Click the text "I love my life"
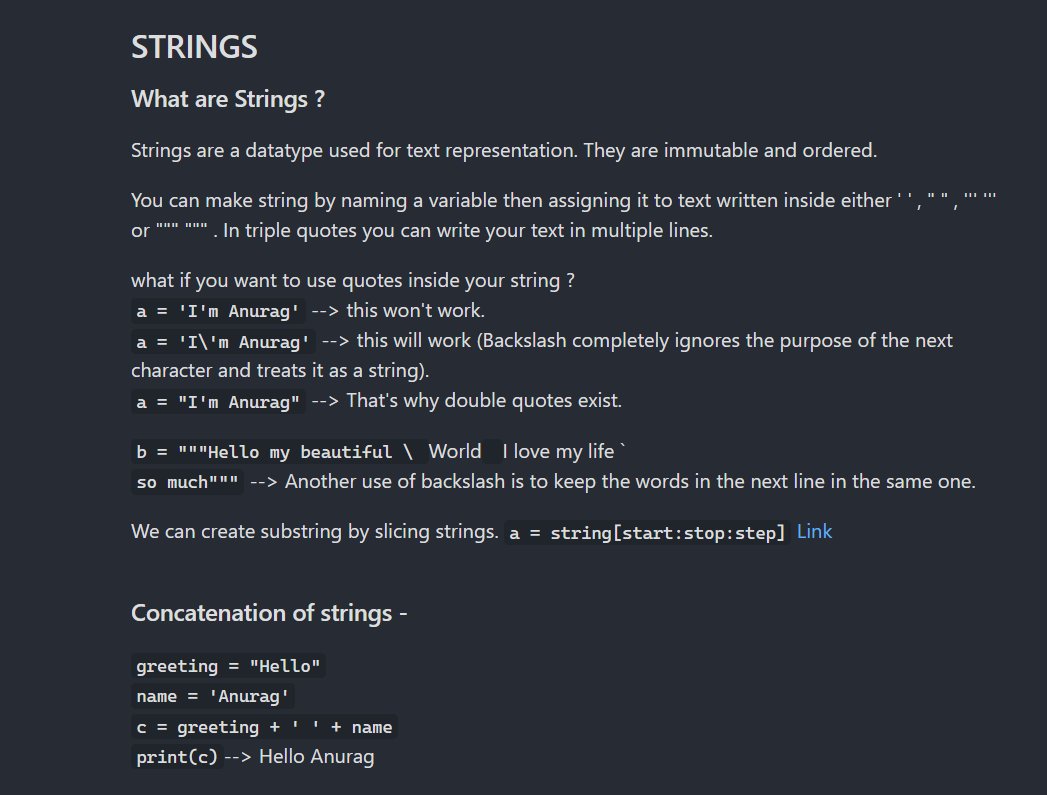 coord(558,451)
